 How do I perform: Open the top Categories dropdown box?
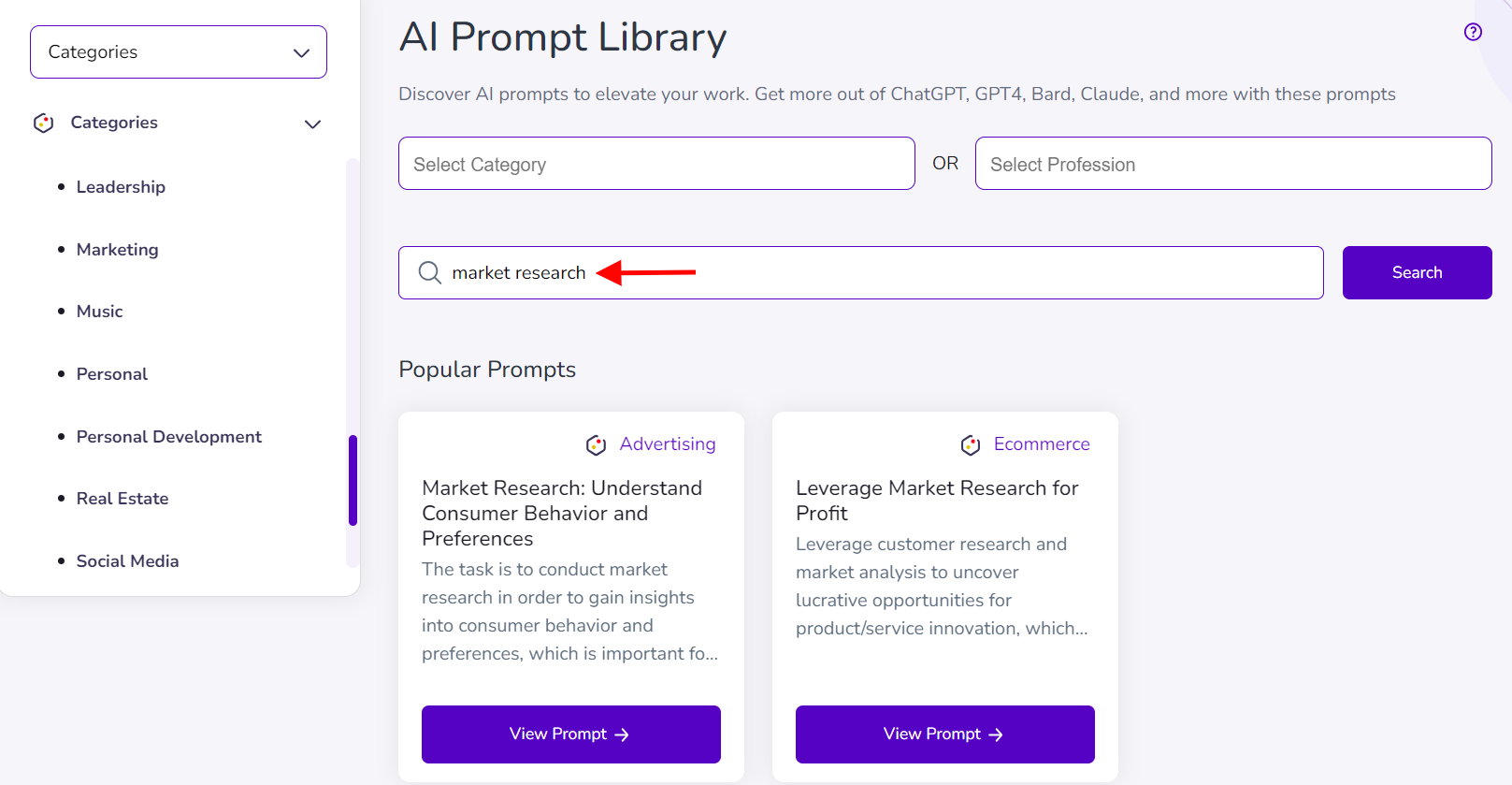tap(179, 52)
